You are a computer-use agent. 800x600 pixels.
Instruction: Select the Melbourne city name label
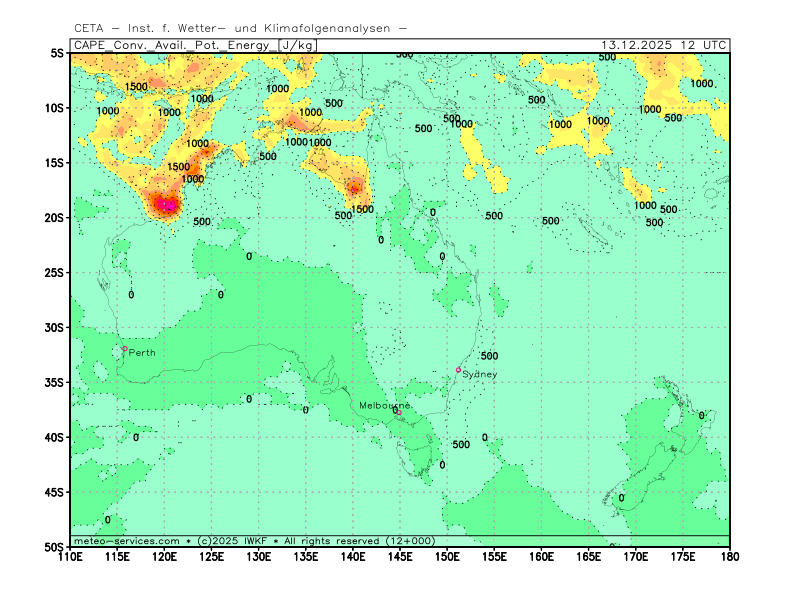pyautogui.click(x=384, y=405)
